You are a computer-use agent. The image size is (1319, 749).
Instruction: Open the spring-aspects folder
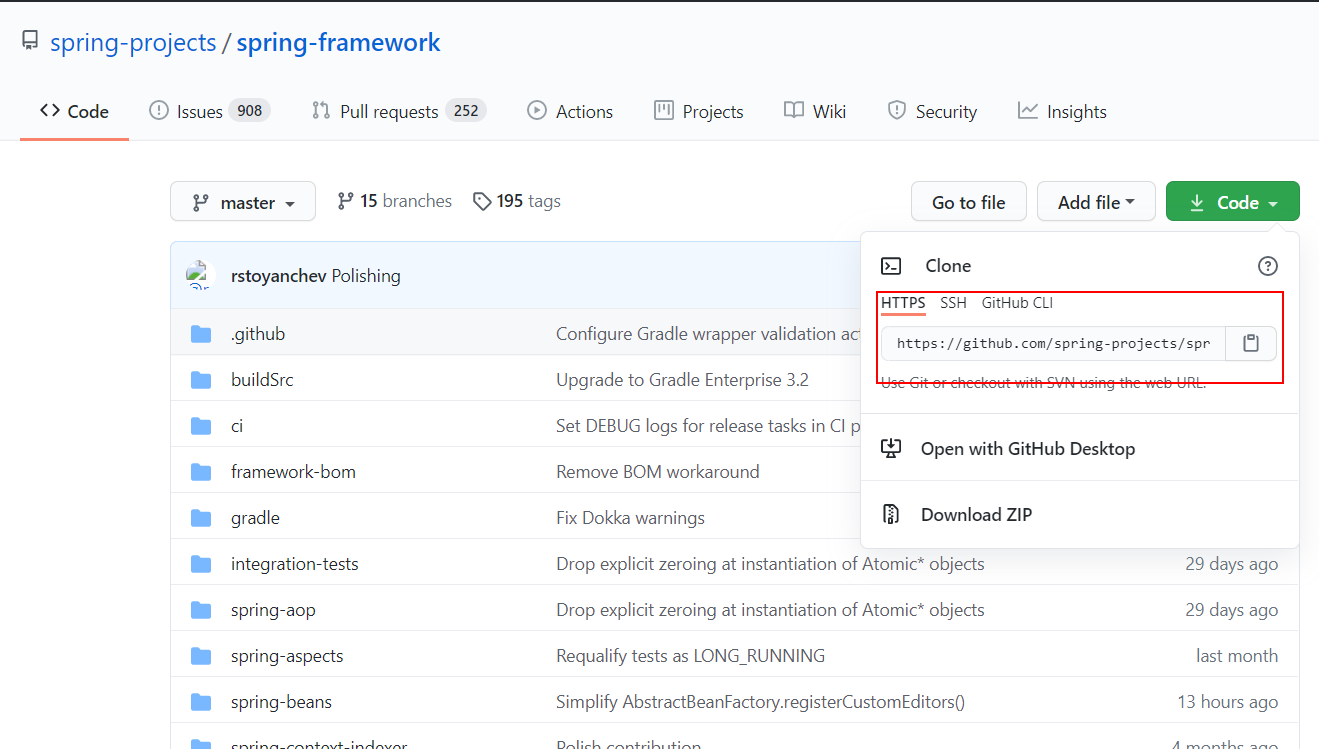click(x=287, y=656)
